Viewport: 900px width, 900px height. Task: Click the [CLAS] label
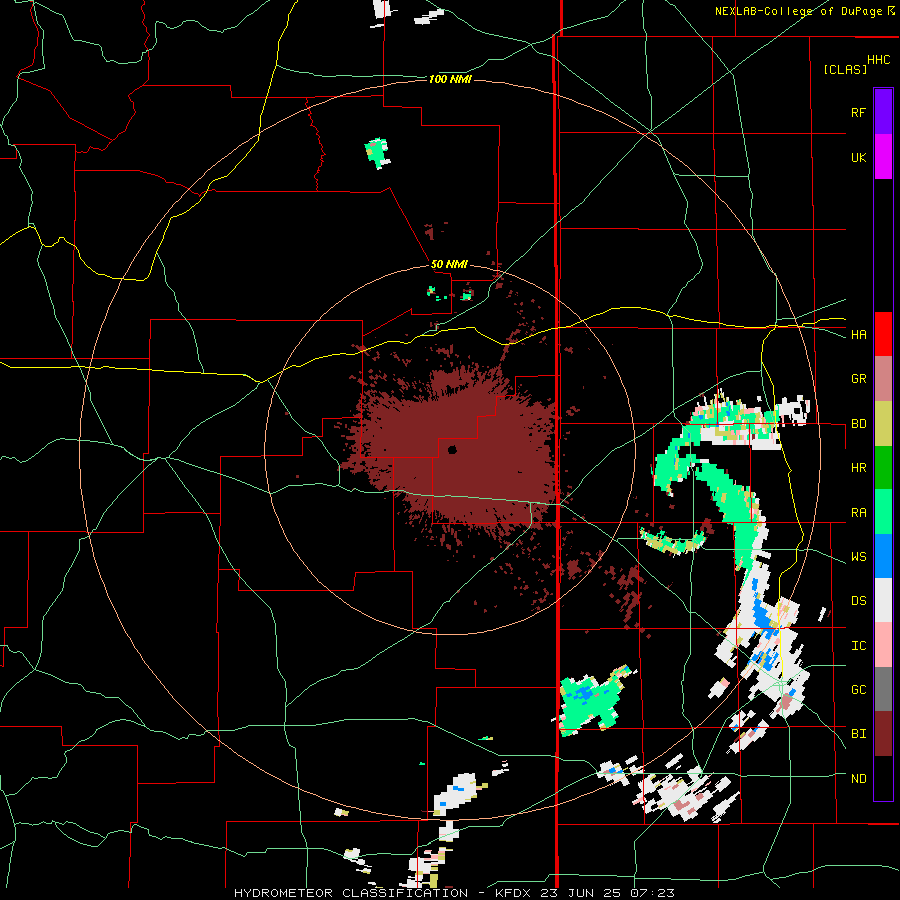pyautogui.click(x=845, y=69)
